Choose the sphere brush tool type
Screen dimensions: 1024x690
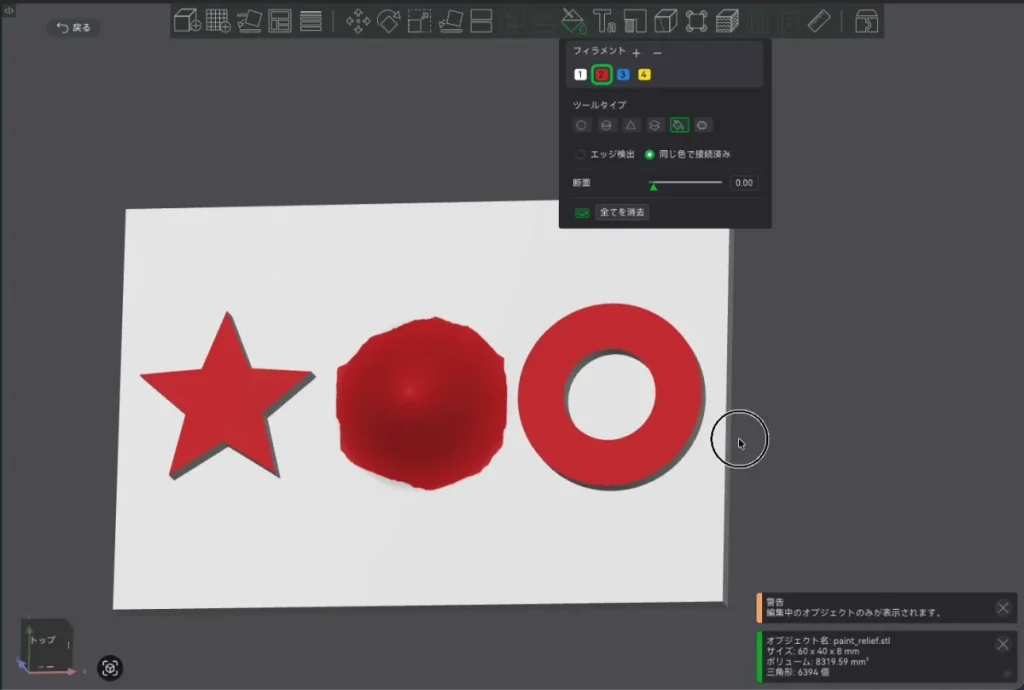[x=606, y=125]
